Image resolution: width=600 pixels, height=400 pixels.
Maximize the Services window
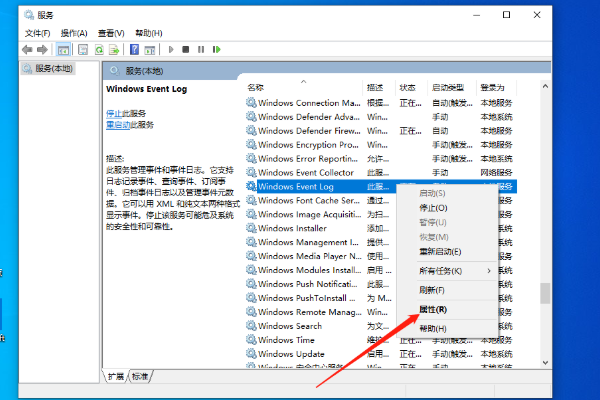tap(506, 15)
